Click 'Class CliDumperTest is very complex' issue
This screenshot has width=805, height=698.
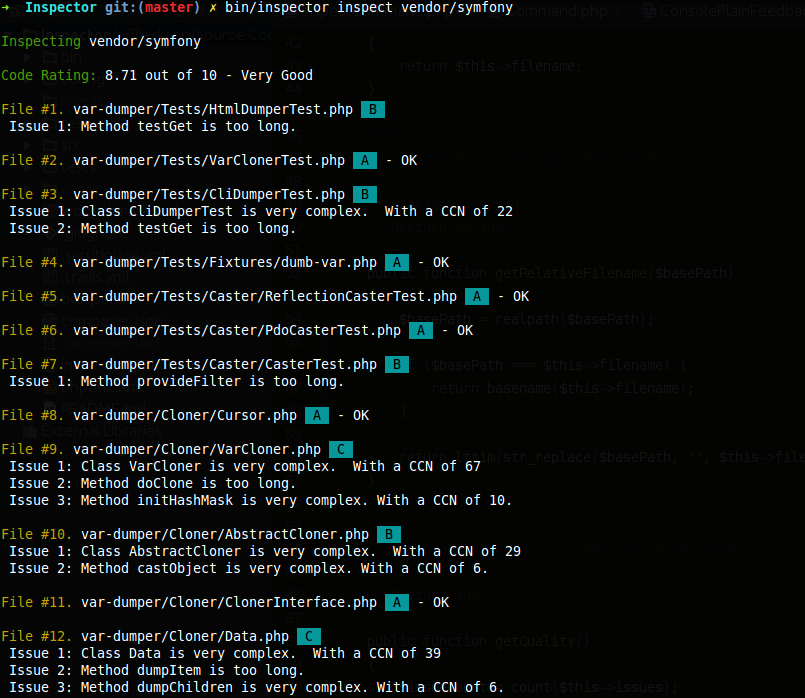[x=297, y=211]
